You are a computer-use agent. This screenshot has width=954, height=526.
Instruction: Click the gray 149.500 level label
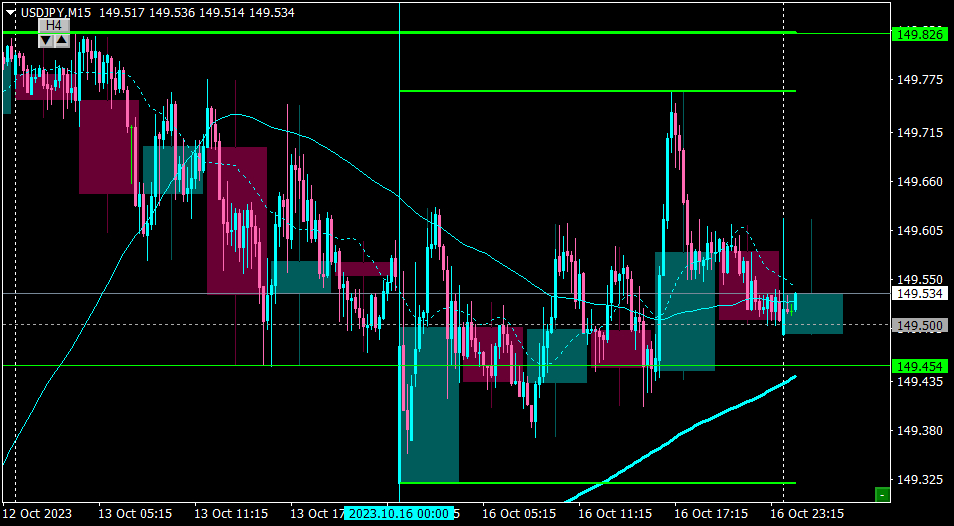[x=920, y=326]
